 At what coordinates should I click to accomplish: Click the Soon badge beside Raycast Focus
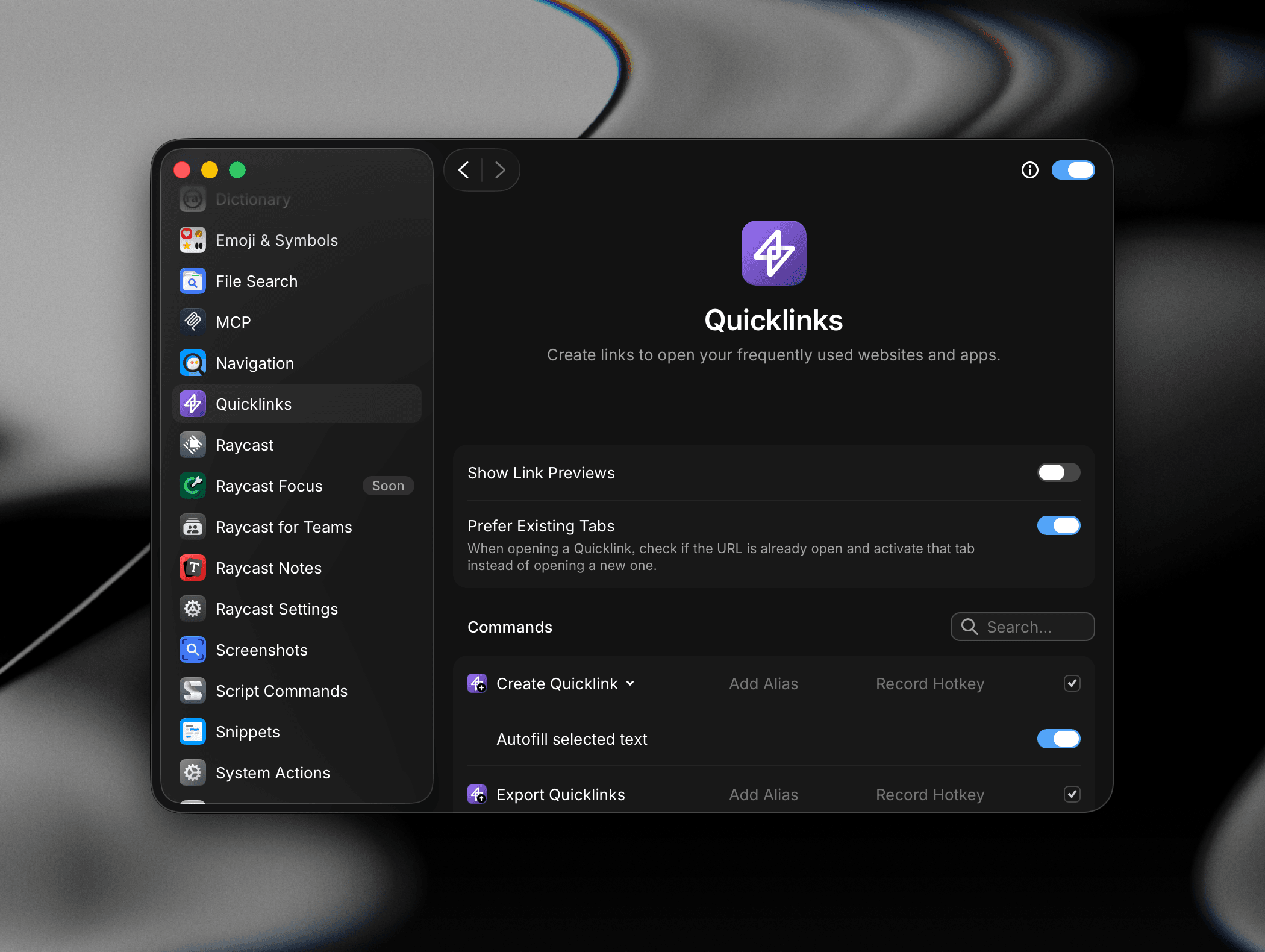coord(388,486)
